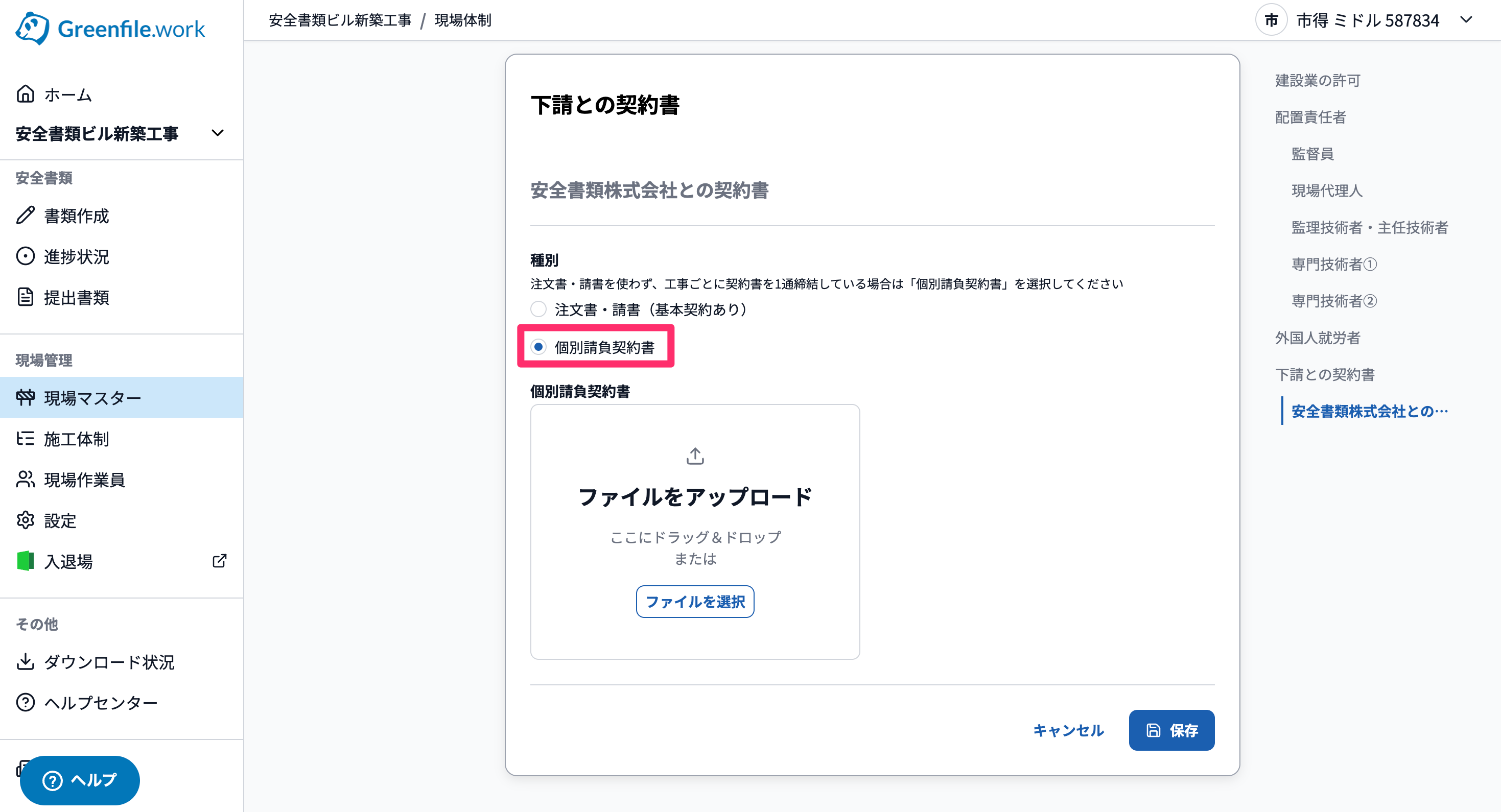Click the home icon in sidebar
1501x812 pixels.
click(x=26, y=94)
